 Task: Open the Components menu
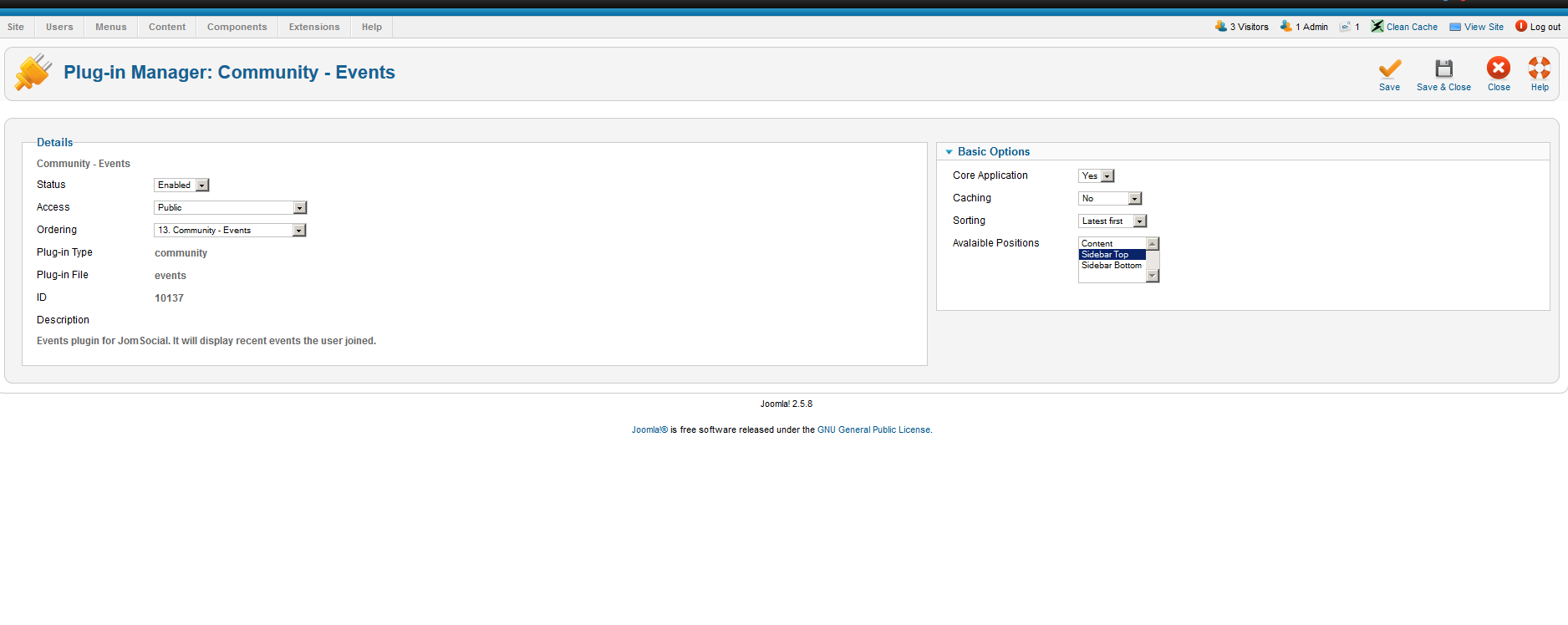tap(237, 27)
